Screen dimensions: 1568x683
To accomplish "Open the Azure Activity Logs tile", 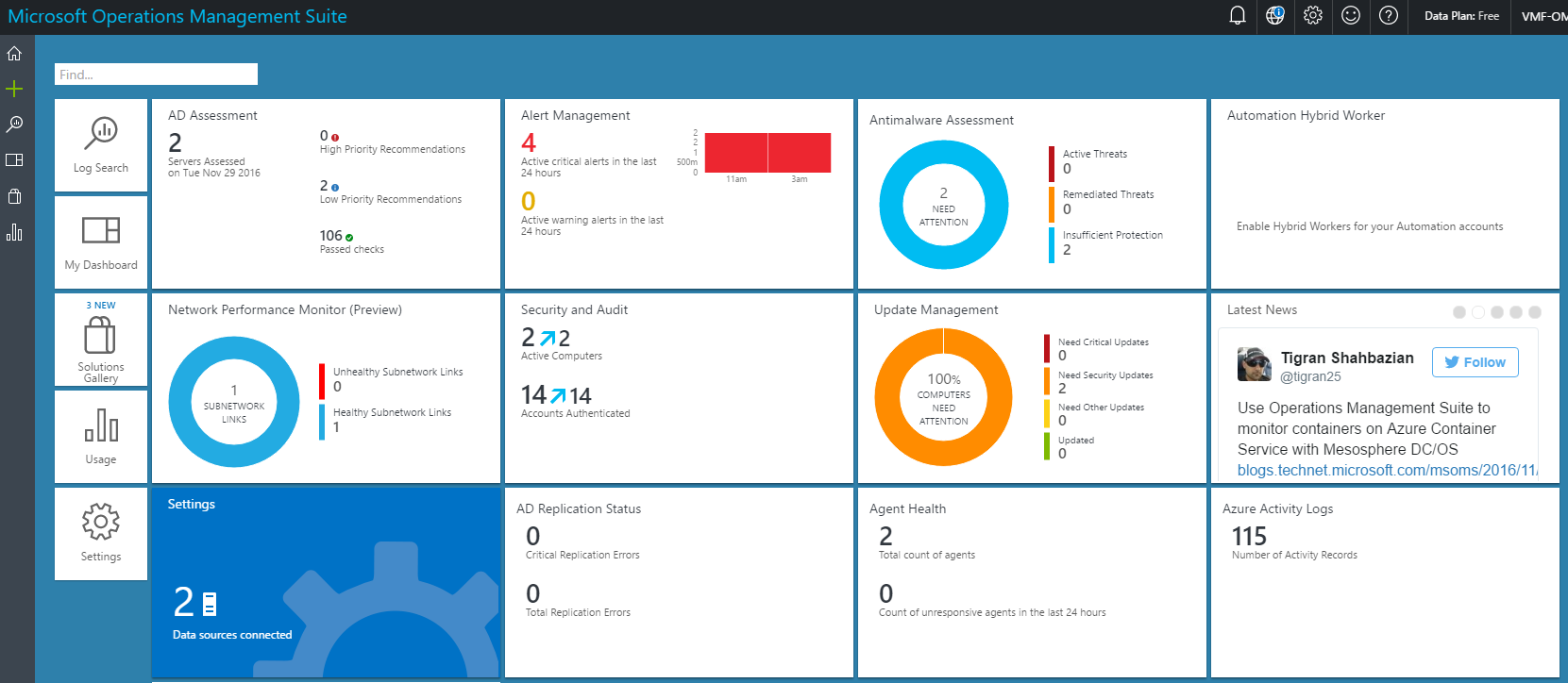I will (x=1384, y=582).
